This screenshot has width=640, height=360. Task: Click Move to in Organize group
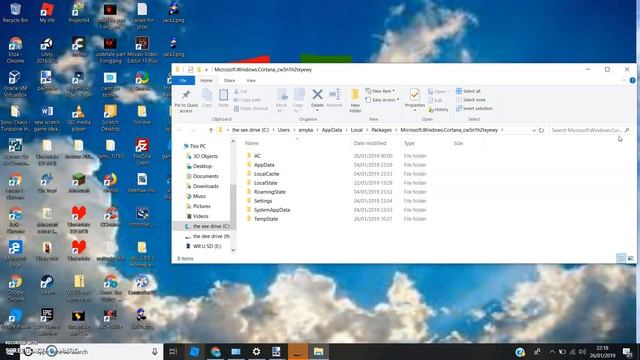point(282,100)
